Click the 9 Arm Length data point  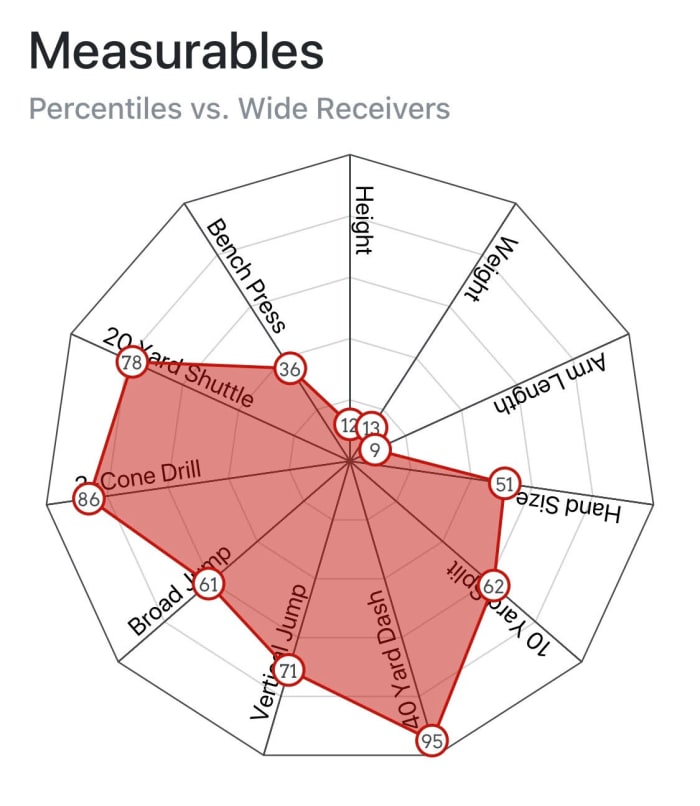click(375, 450)
